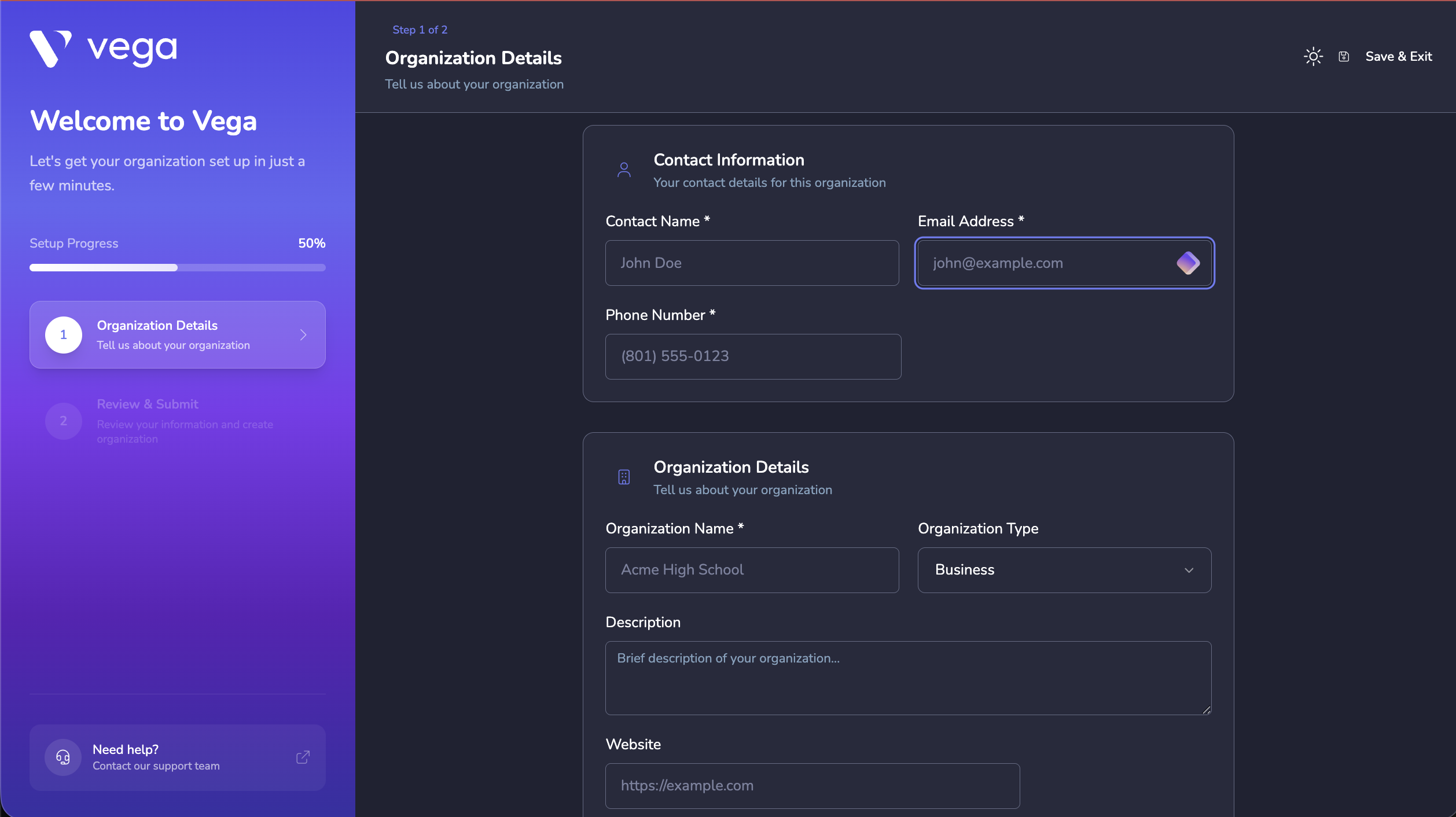Click the Save & Exit button
Screen dimensions: 1456x817
tap(1399, 56)
